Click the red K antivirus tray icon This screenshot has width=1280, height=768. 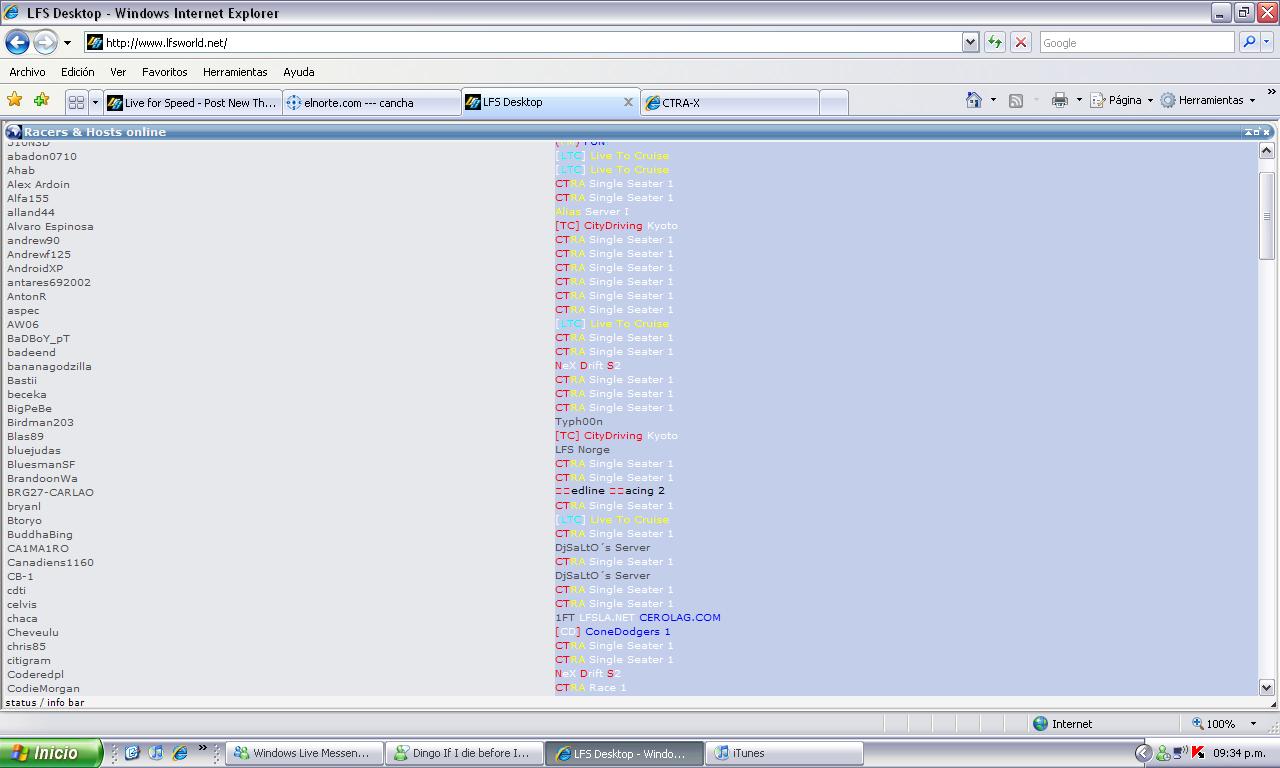[1198, 753]
